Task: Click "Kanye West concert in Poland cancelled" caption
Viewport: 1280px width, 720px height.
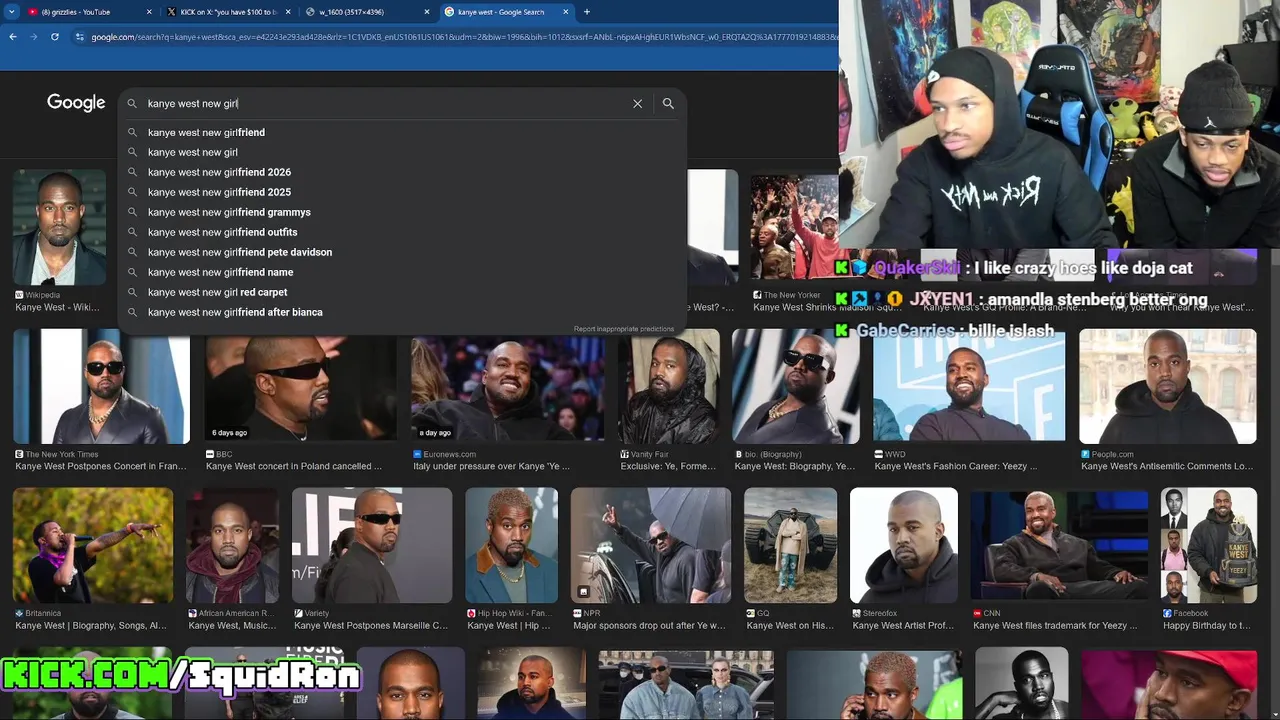Action: pos(294,466)
